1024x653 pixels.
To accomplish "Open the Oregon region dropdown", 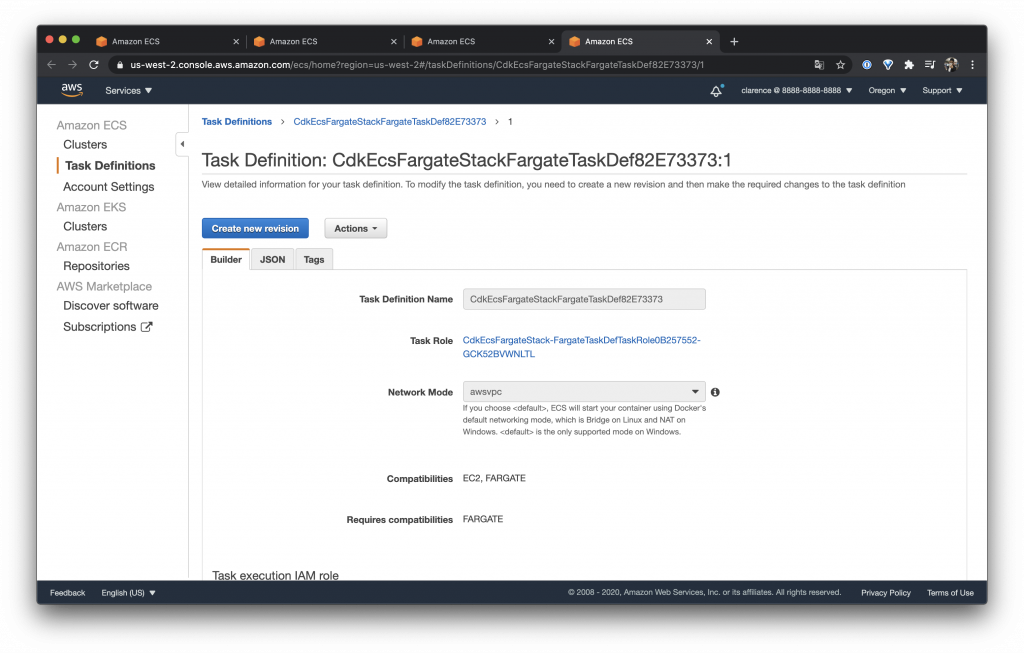I will [887, 91].
